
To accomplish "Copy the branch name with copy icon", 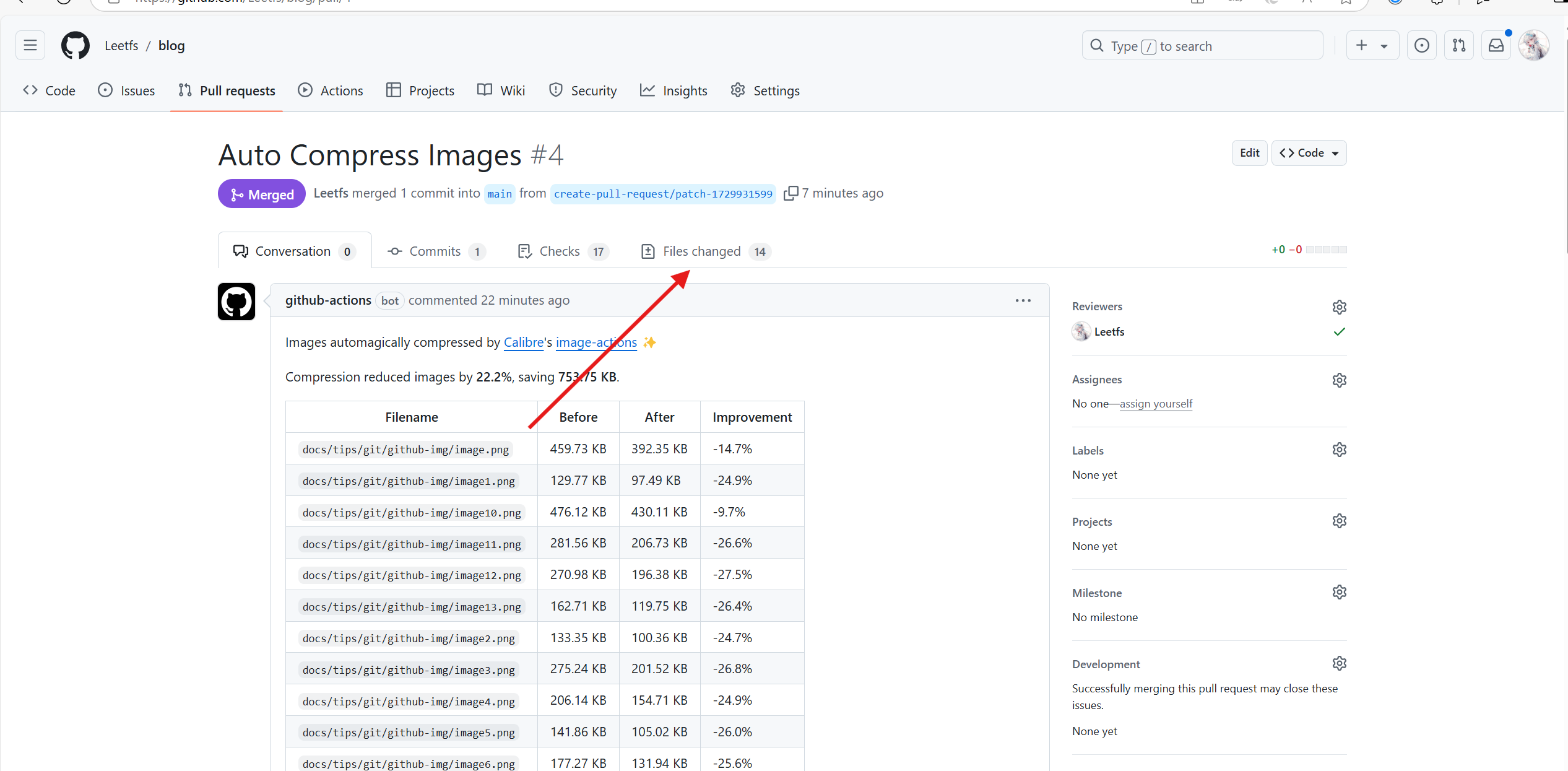I will [790, 193].
